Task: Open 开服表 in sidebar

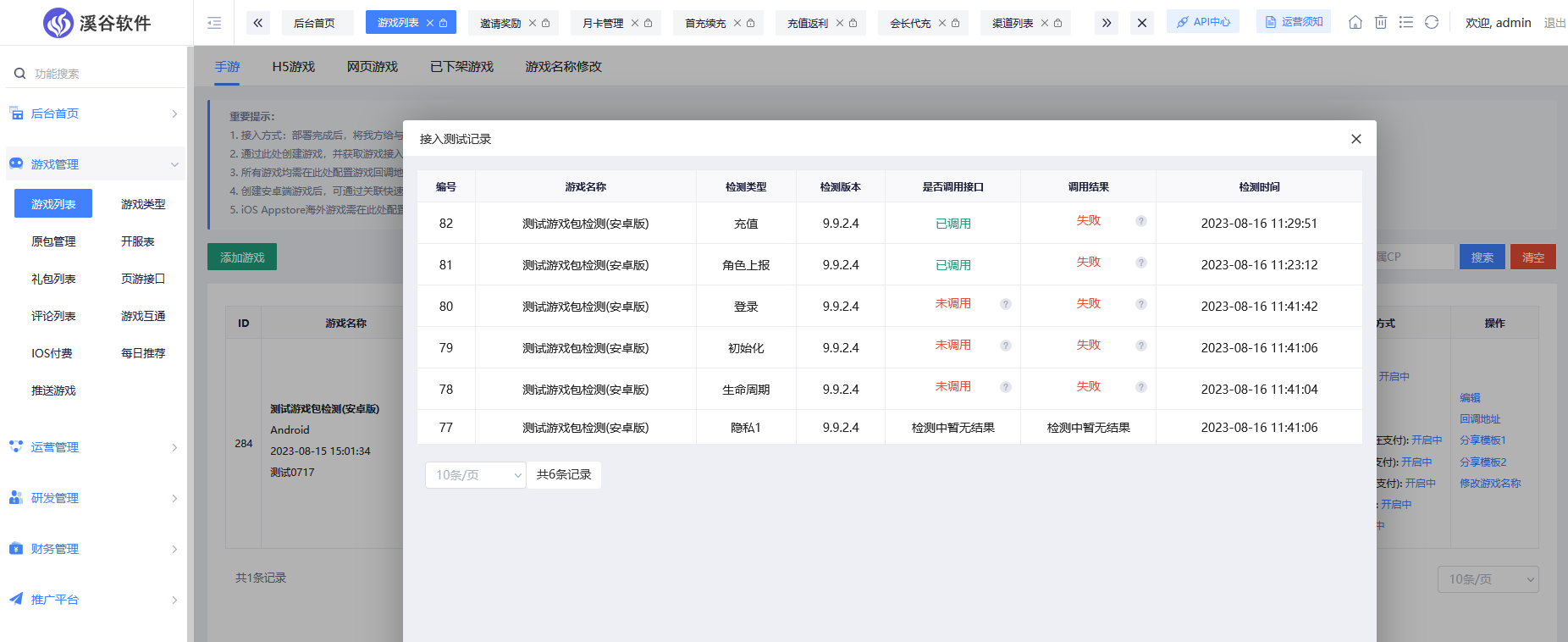Action: (x=138, y=241)
